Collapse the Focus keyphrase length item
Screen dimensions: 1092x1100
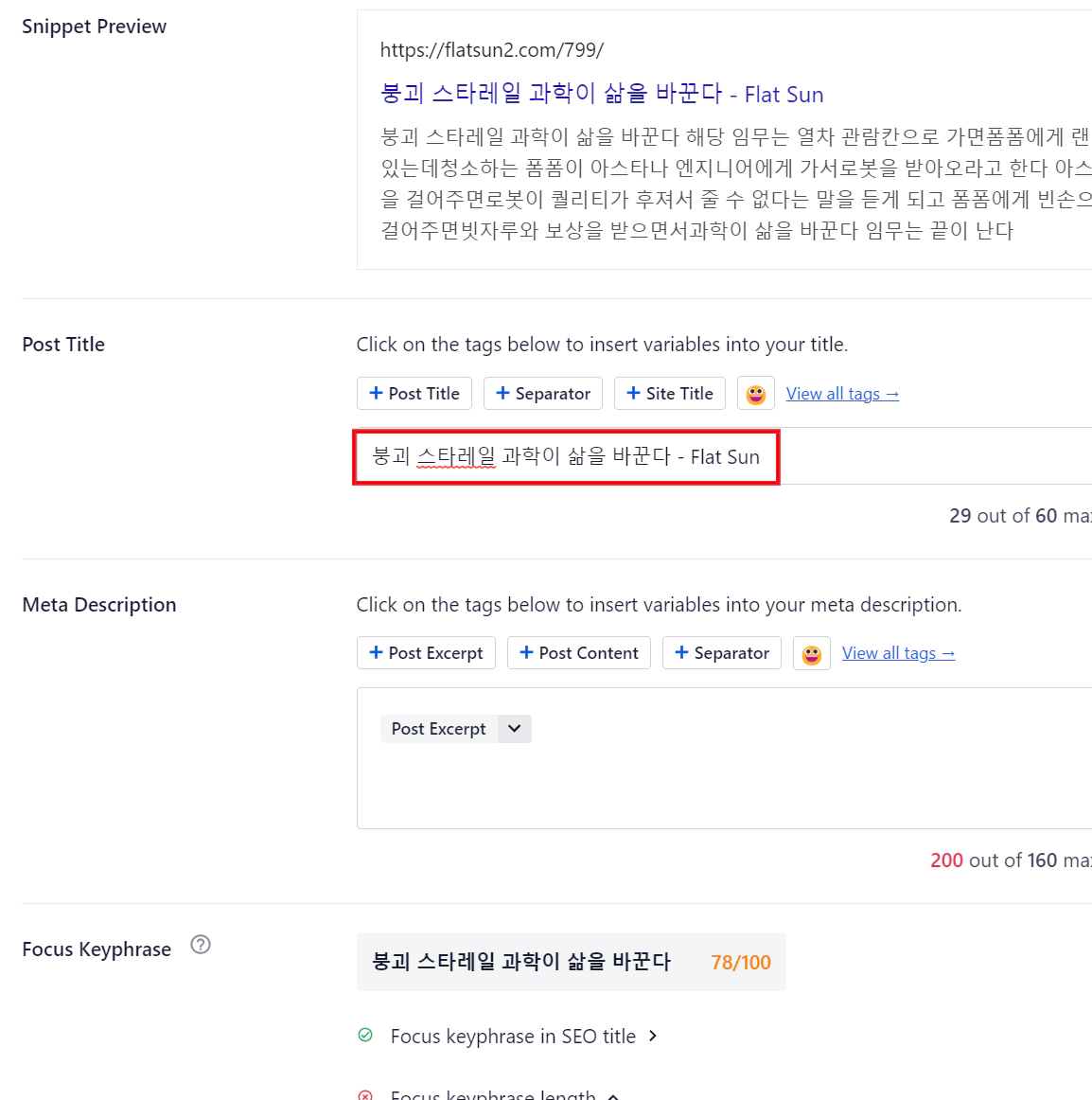pos(613,1096)
